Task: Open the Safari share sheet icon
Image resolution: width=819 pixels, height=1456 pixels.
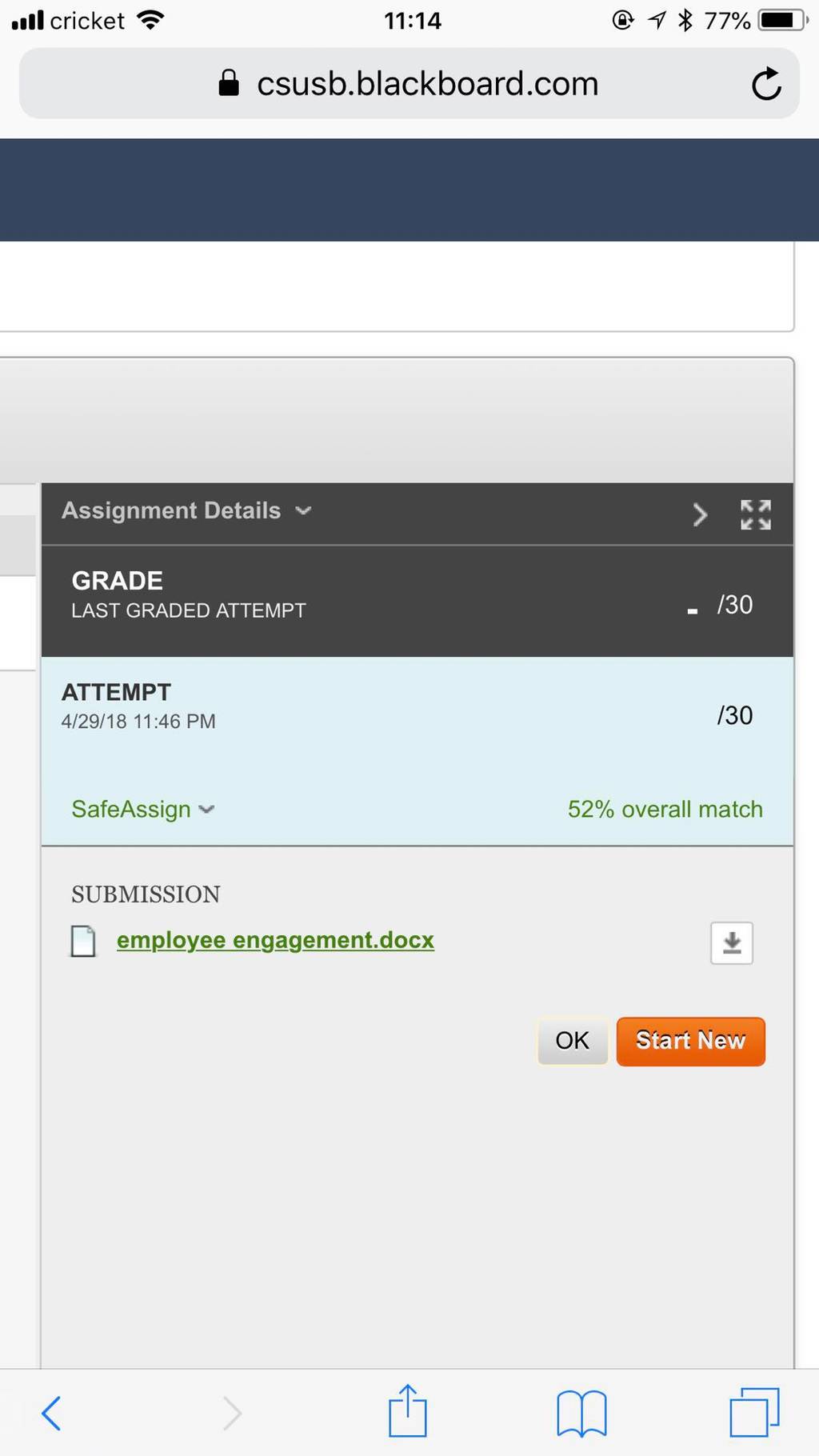Action: (x=408, y=1410)
